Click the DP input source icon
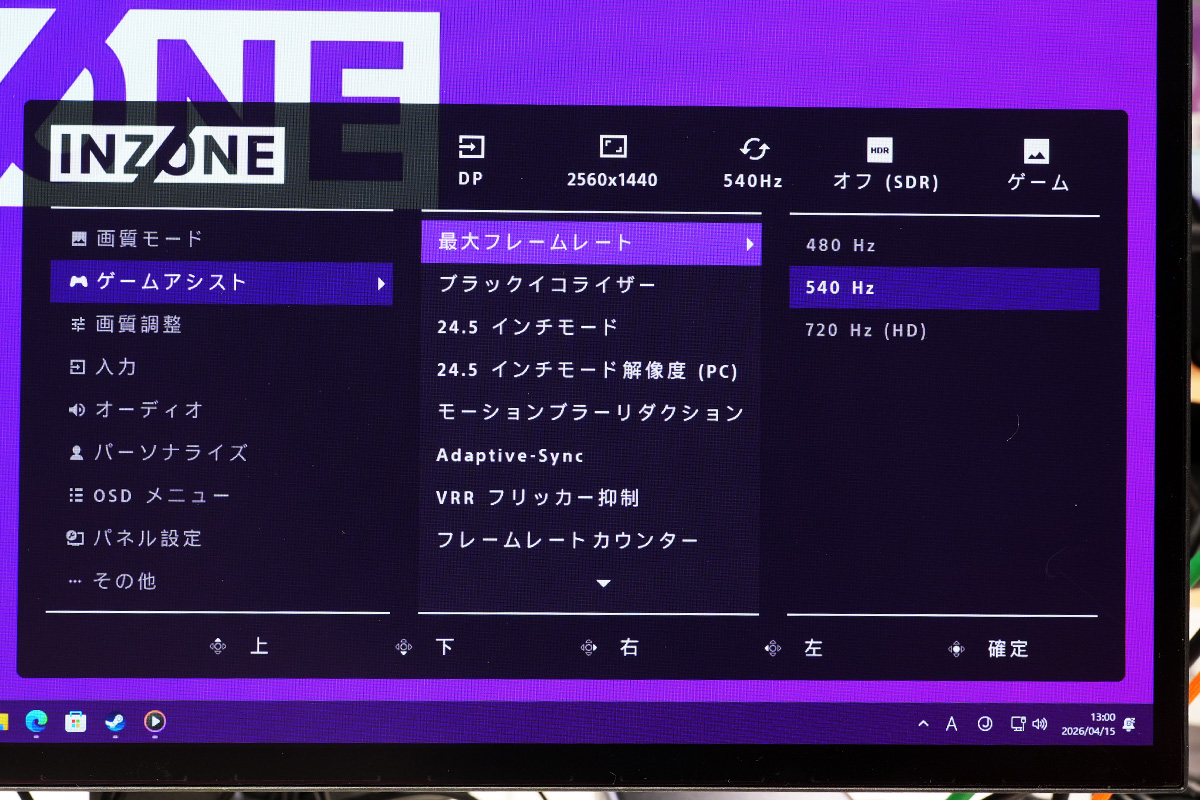Viewport: 1200px width, 800px height. (470, 148)
